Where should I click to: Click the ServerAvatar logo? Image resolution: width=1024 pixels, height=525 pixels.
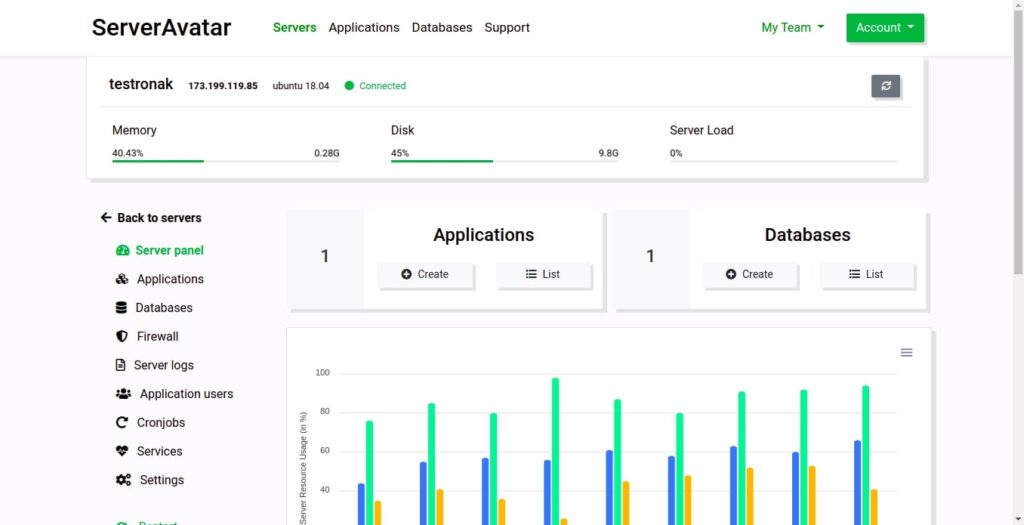point(161,27)
